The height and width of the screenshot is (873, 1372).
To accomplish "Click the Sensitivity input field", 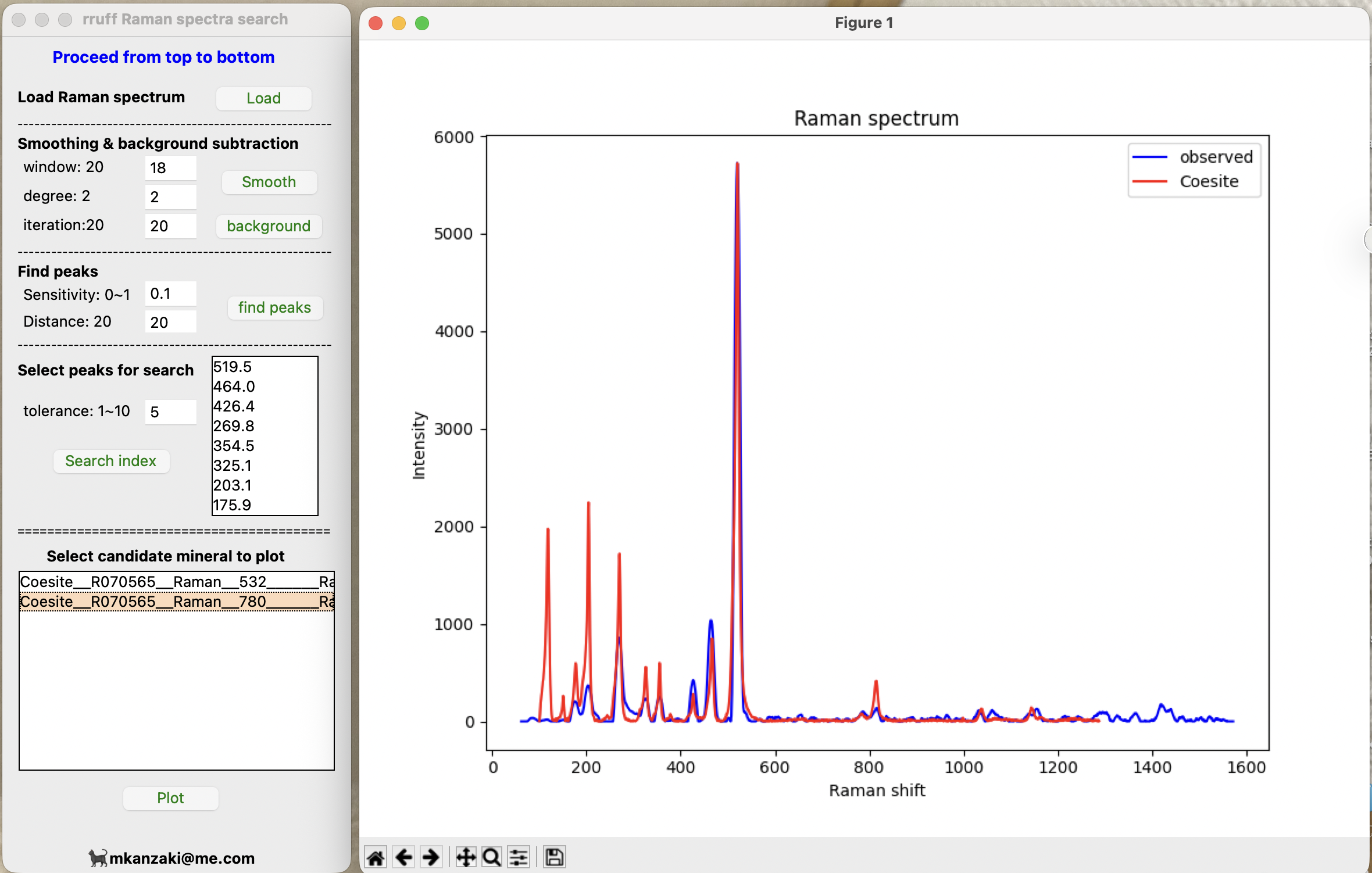I will pyautogui.click(x=170, y=294).
